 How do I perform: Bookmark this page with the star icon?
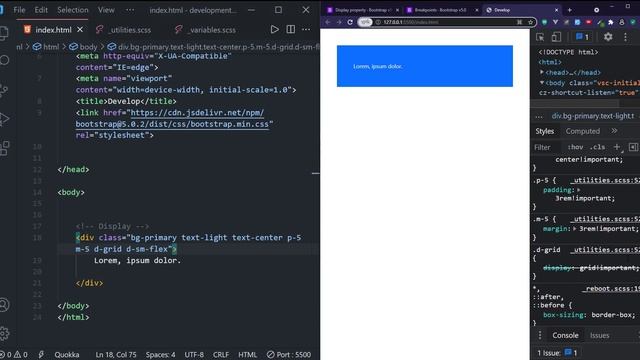(x=531, y=22)
